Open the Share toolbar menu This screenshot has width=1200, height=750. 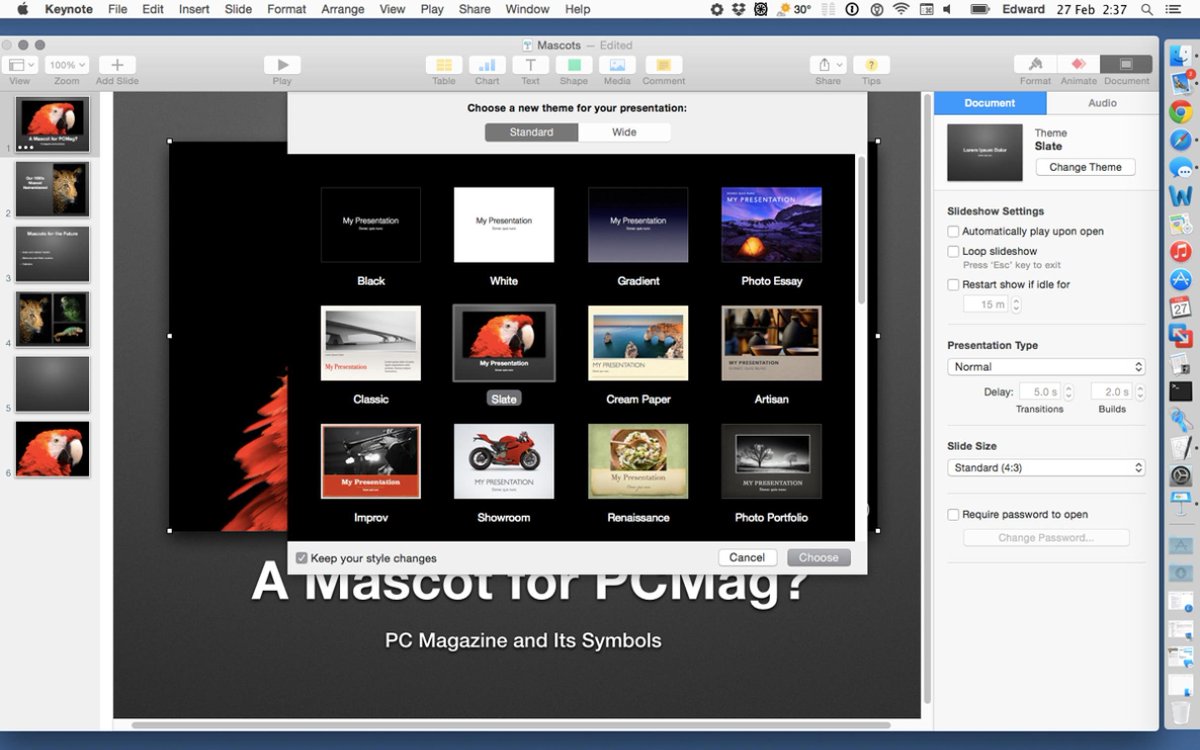828,65
